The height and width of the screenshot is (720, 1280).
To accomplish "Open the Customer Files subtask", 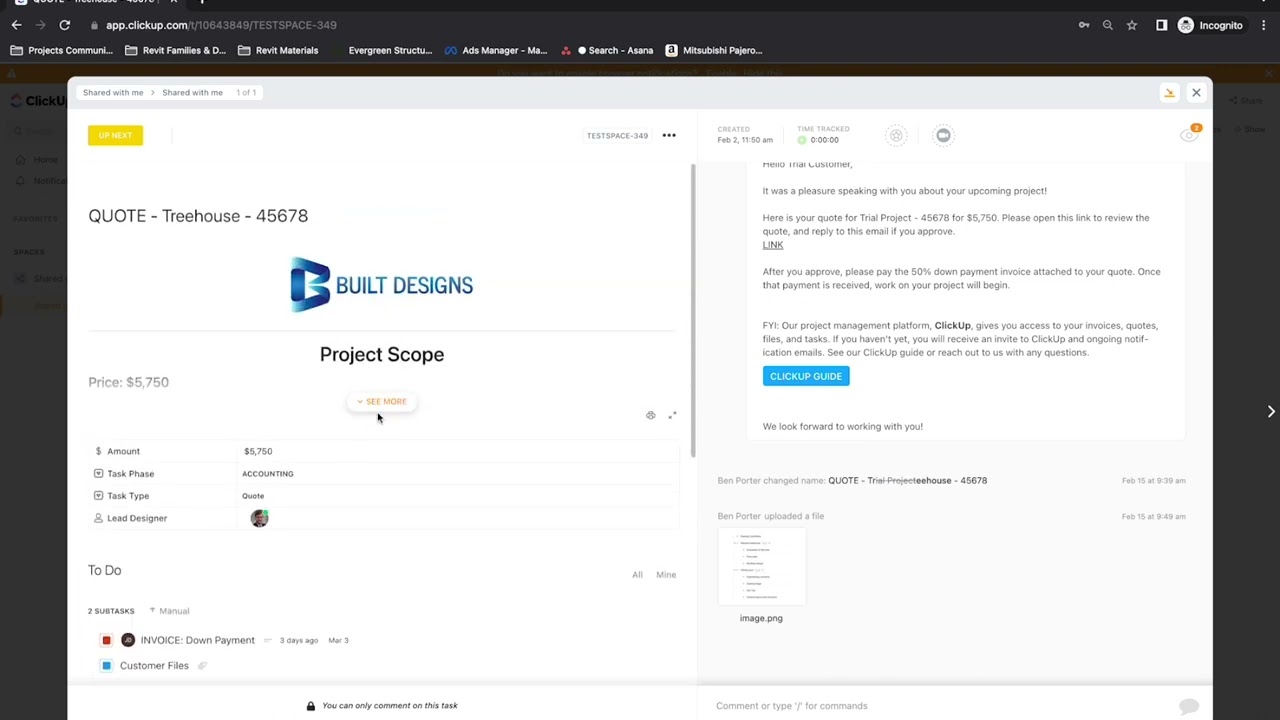I will [x=154, y=665].
